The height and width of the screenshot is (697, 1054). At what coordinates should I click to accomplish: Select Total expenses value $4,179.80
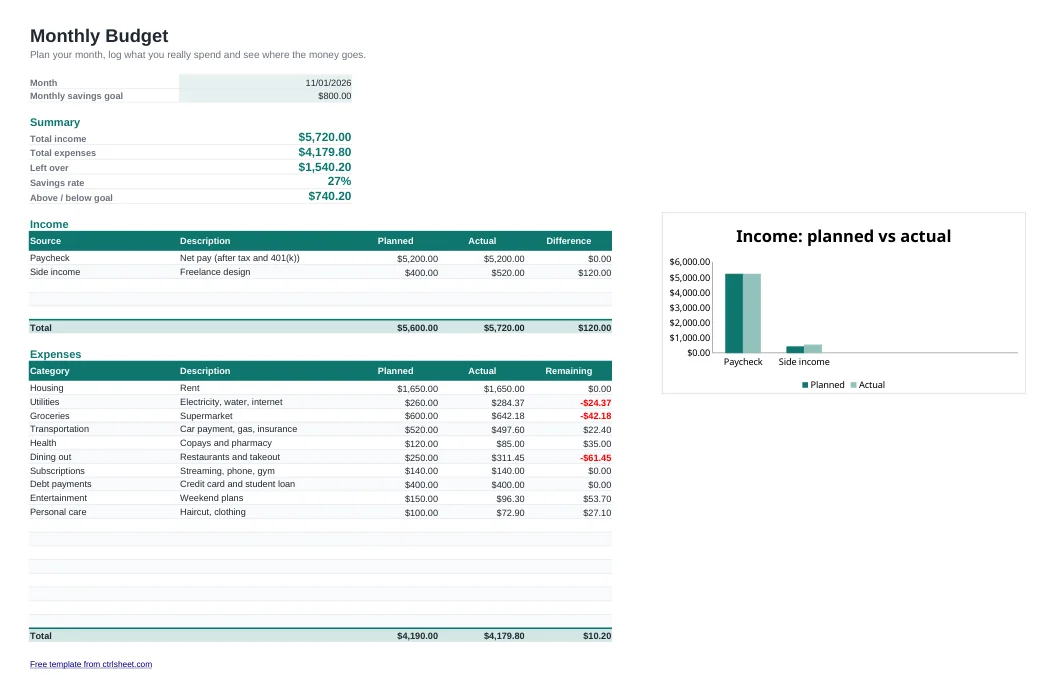[x=325, y=152]
